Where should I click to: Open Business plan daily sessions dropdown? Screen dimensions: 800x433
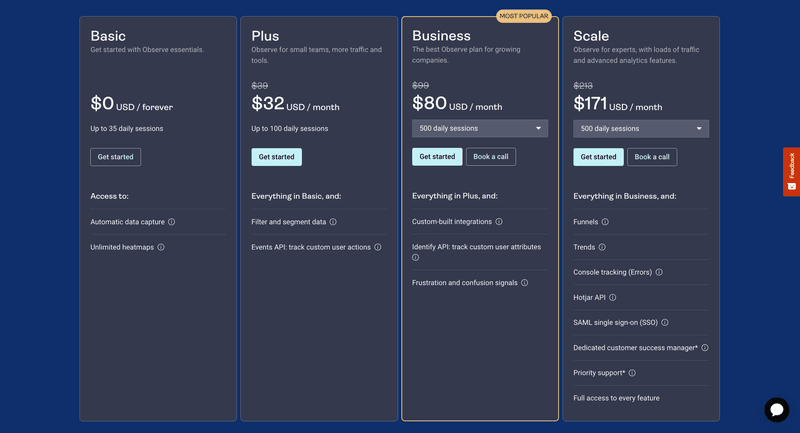click(480, 128)
